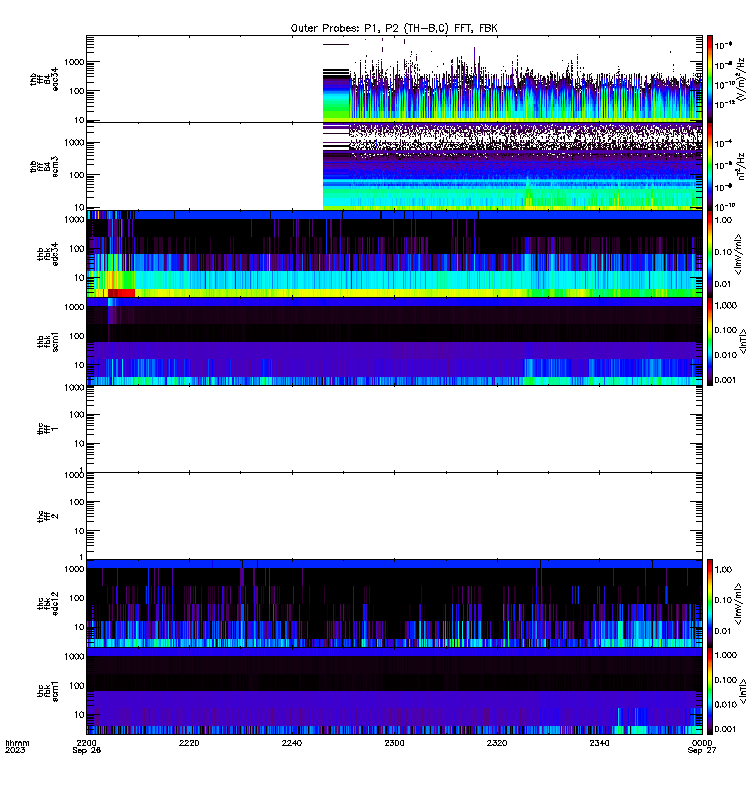Click the "thb fff 64 edc34" y-axis label
Image resolution: width=750 pixels, height=800 pixels.
click(44, 79)
